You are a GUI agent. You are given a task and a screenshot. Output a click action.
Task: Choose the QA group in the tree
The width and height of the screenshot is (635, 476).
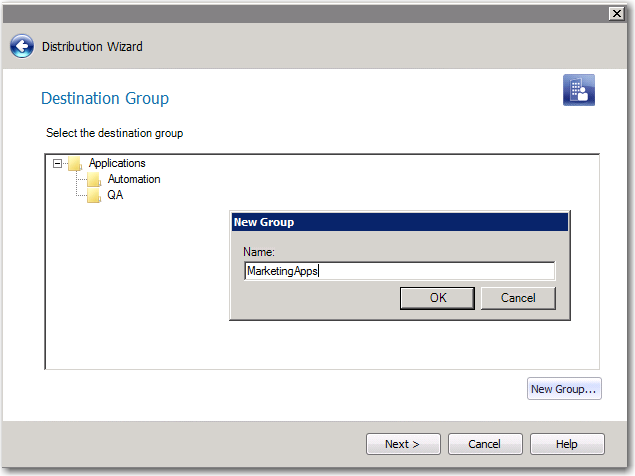pyautogui.click(x=116, y=195)
